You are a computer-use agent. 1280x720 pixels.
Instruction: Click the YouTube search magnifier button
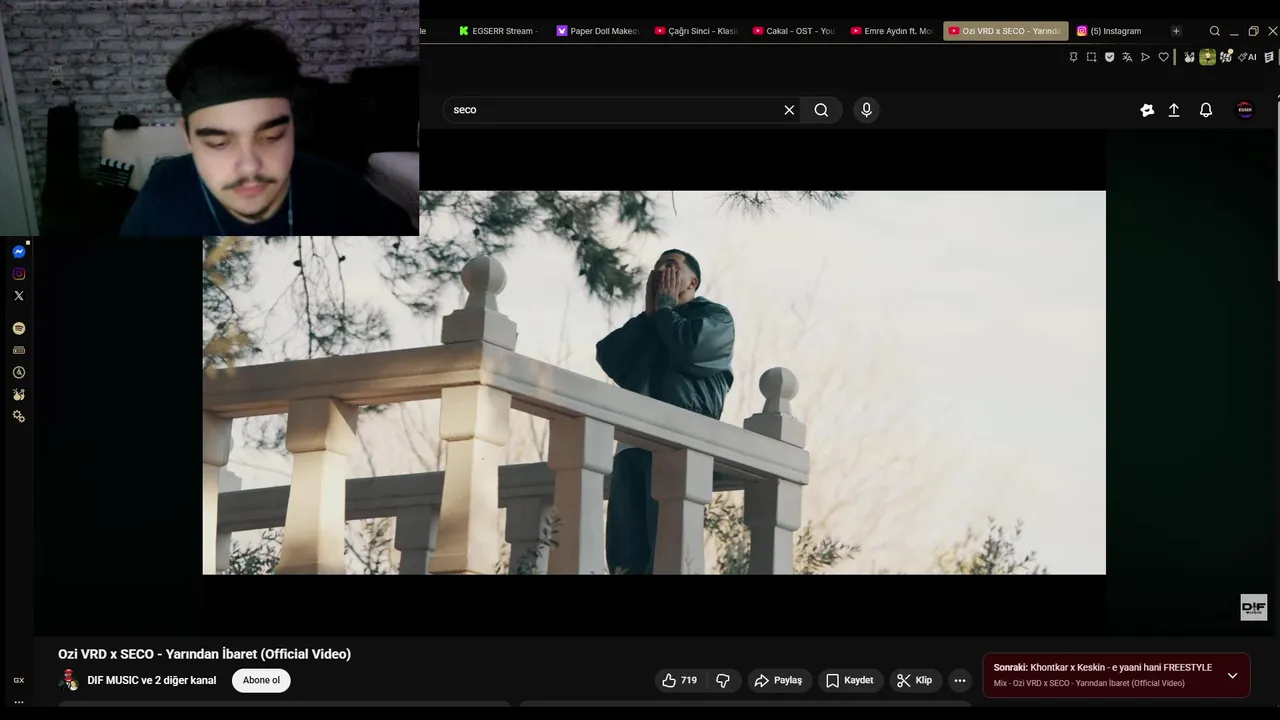(x=821, y=110)
